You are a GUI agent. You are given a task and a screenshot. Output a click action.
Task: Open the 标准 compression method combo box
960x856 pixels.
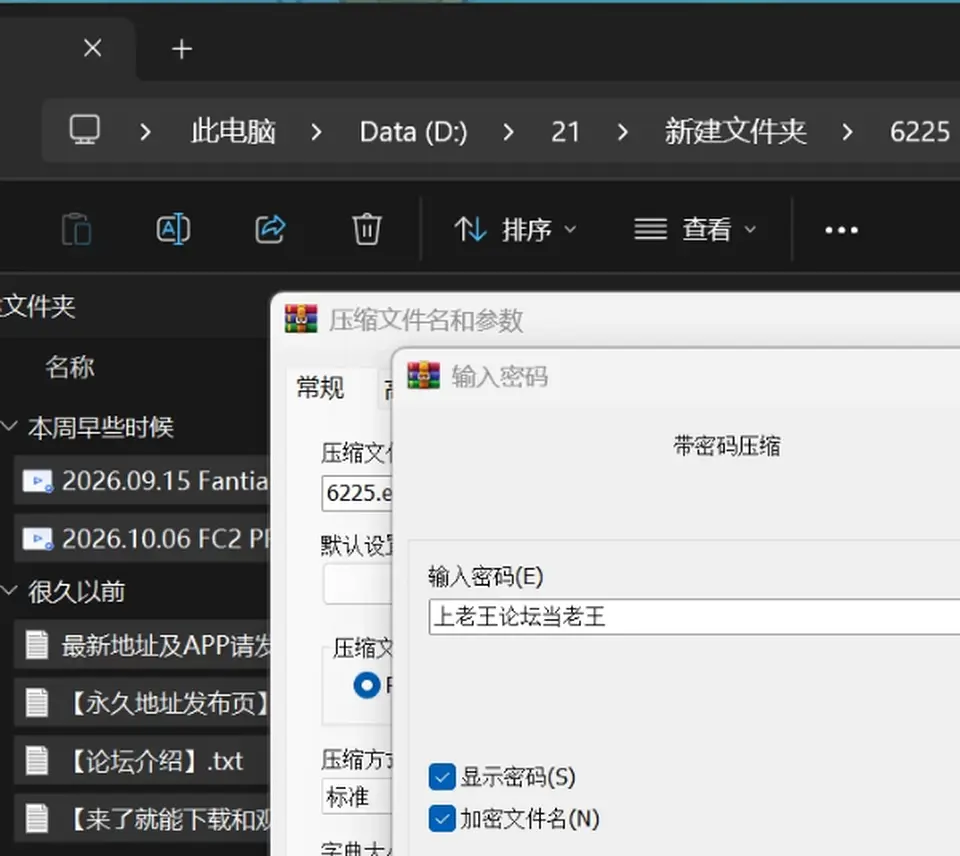[x=356, y=796]
